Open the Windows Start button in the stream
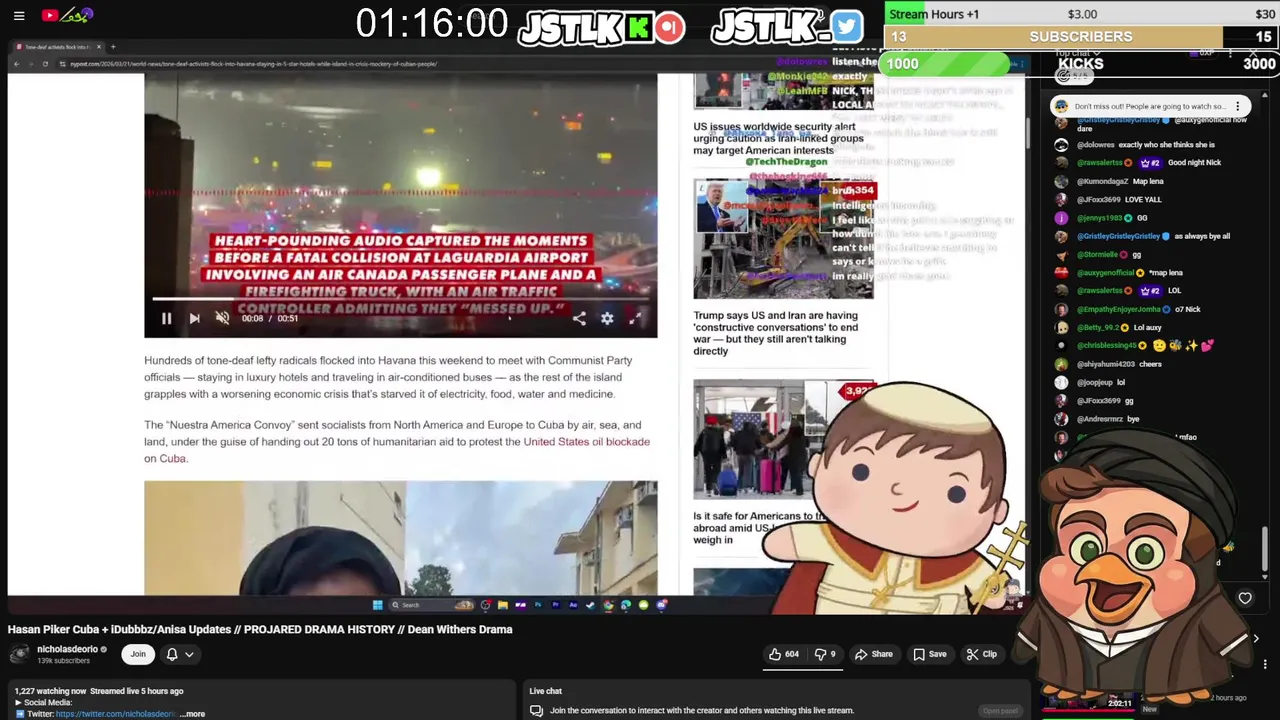The width and height of the screenshot is (1280, 720). 377,605
